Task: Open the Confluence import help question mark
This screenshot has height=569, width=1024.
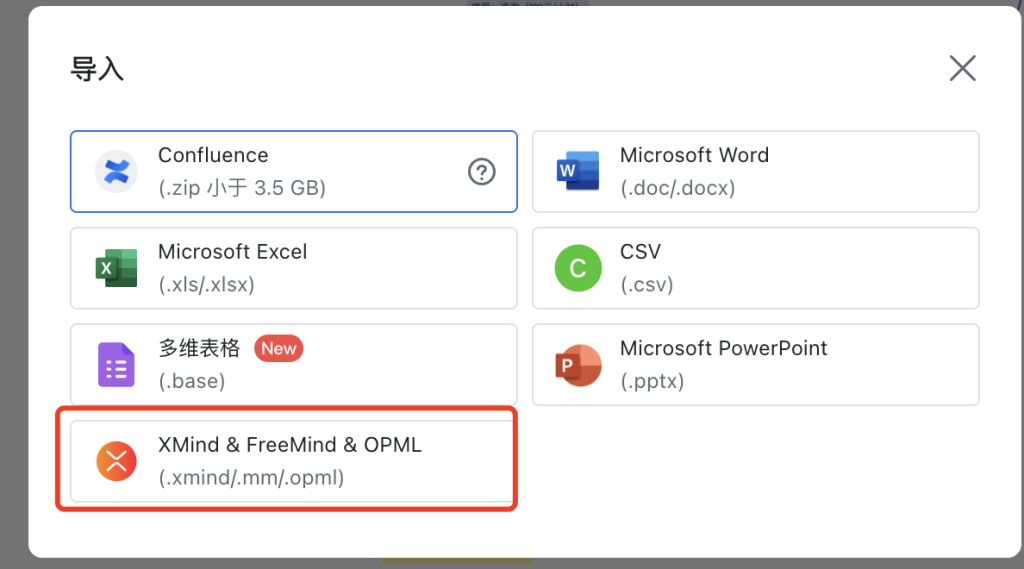Action: pos(481,172)
